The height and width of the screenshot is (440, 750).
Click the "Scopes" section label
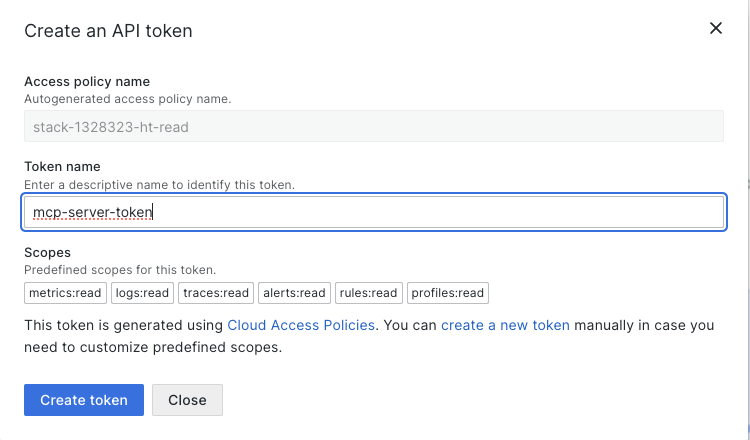47,253
